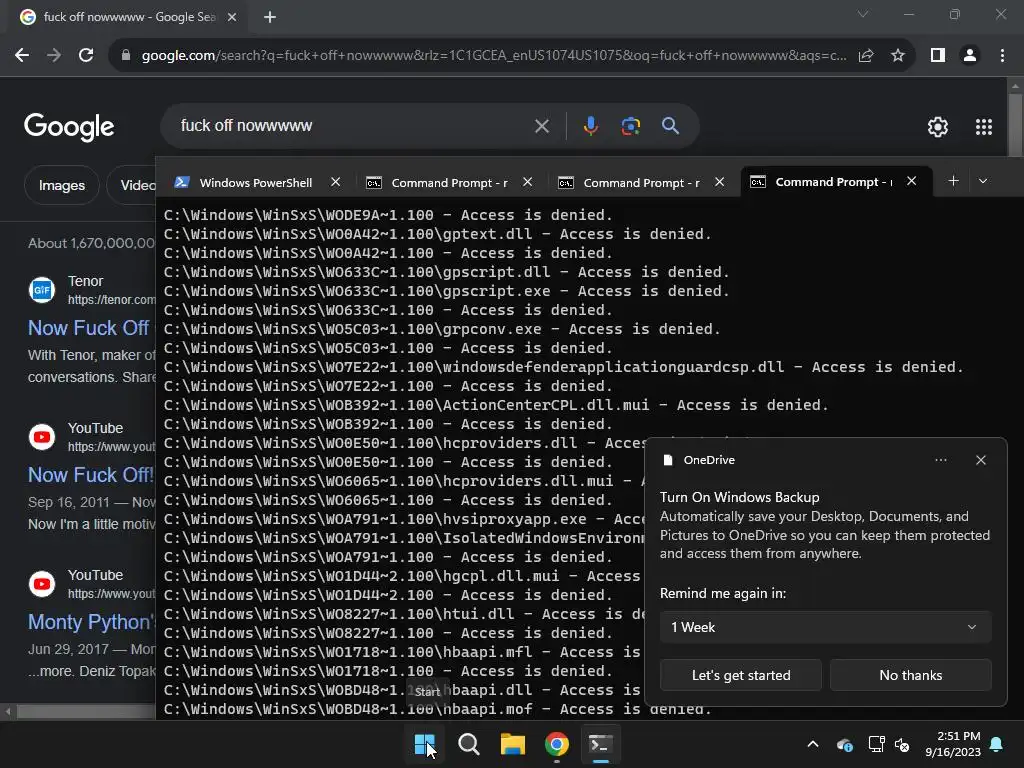
Task: Close the Windows PowerShell tab
Action: [336, 182]
